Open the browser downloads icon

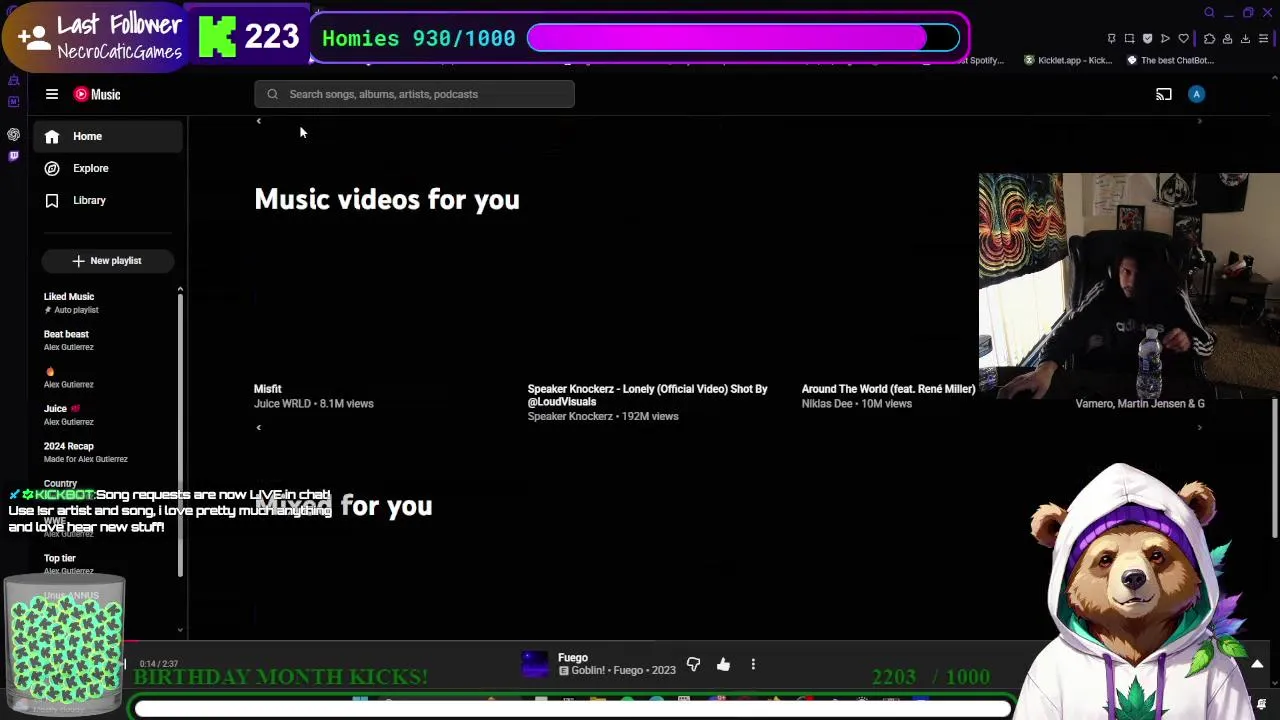[x=1245, y=38]
